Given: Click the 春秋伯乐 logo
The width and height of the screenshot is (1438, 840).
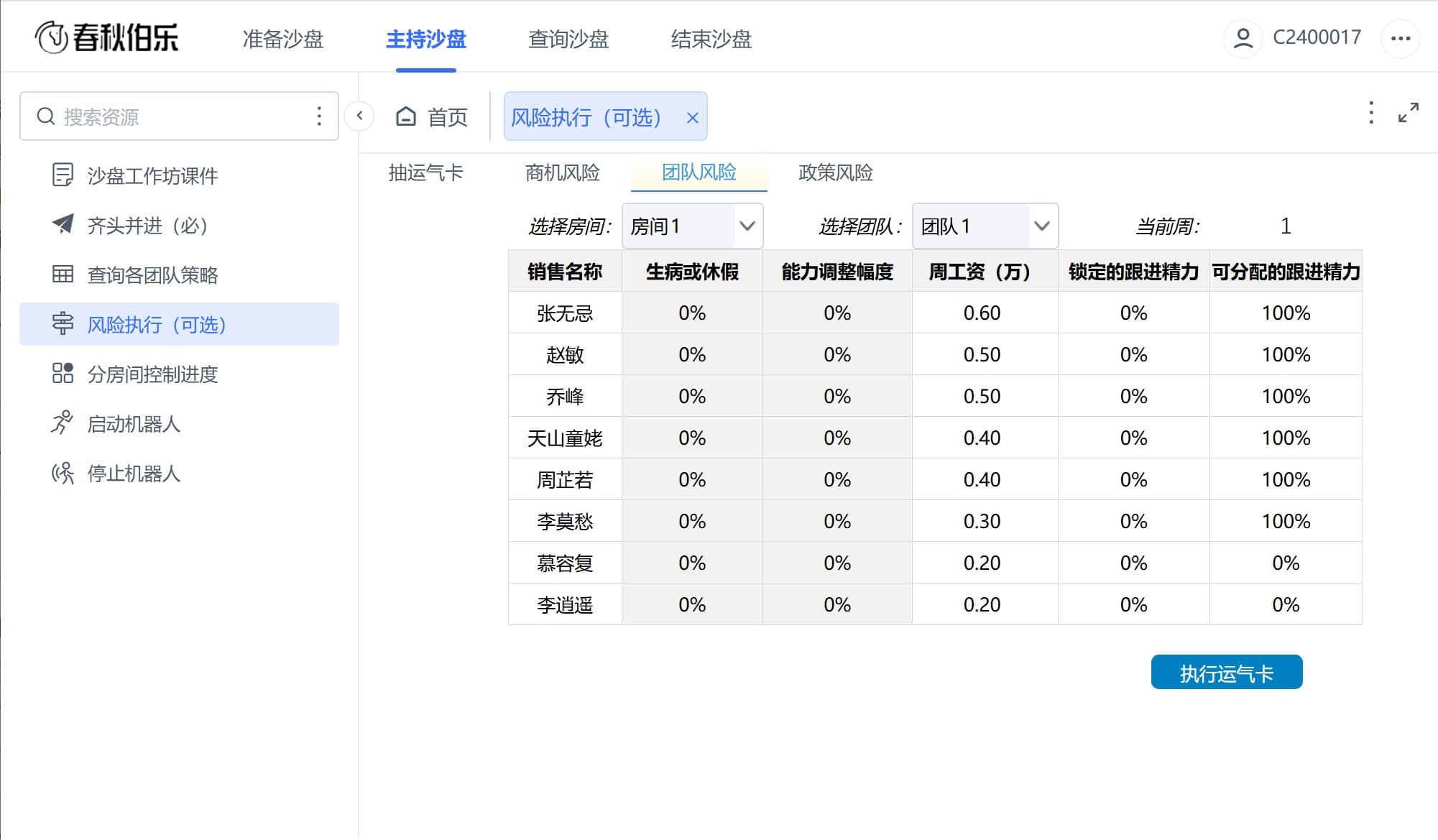Looking at the screenshot, I should click(x=106, y=37).
